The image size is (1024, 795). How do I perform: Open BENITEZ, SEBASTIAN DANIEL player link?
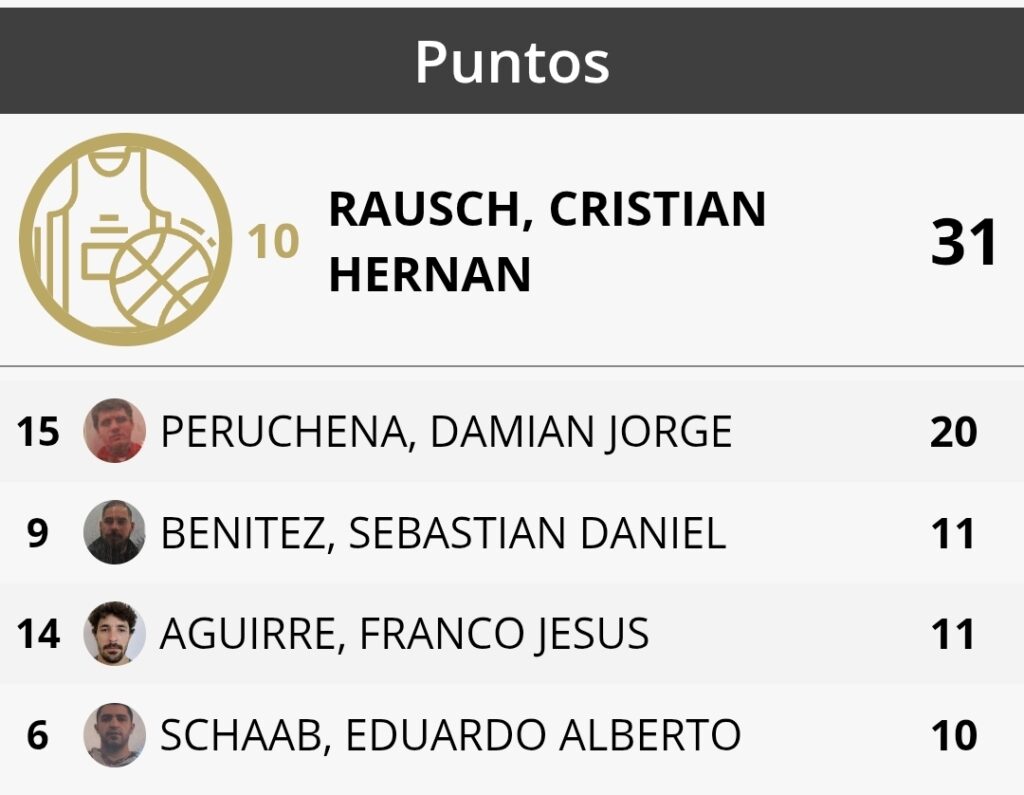click(443, 533)
